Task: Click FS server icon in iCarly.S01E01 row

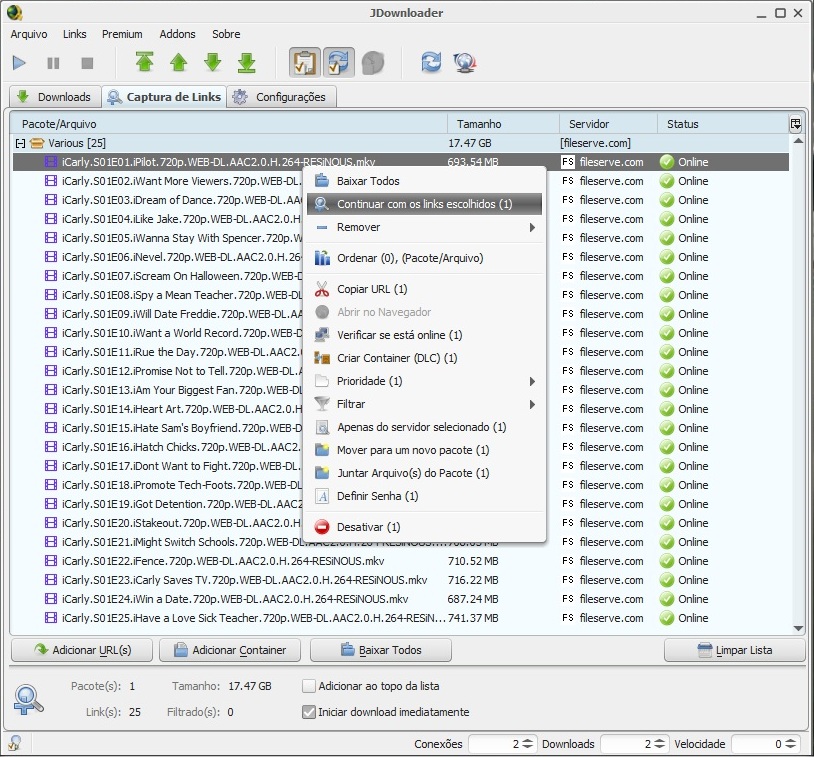Action: click(x=567, y=162)
